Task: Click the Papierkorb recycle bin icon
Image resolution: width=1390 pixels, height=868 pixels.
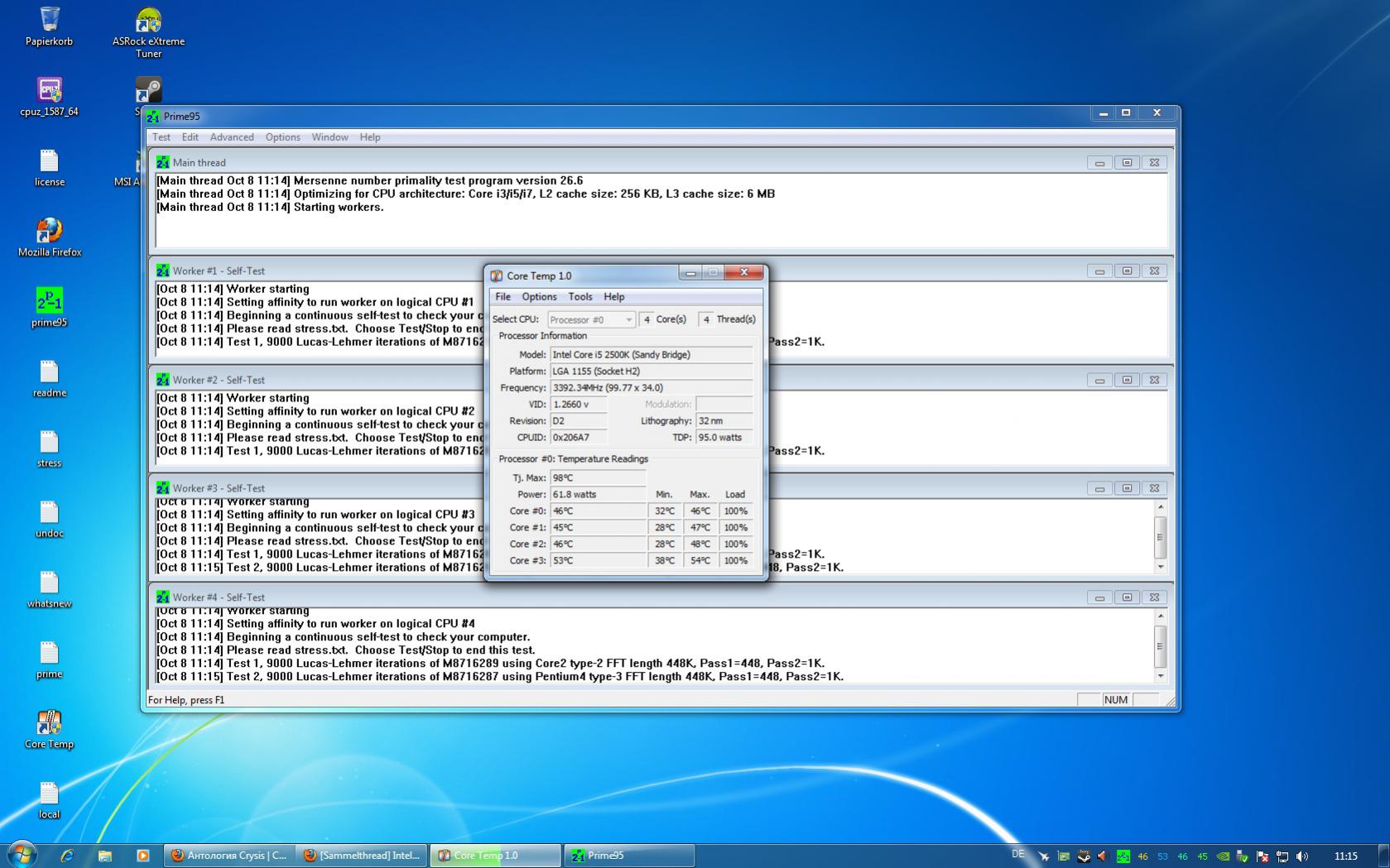Action: 49,20
